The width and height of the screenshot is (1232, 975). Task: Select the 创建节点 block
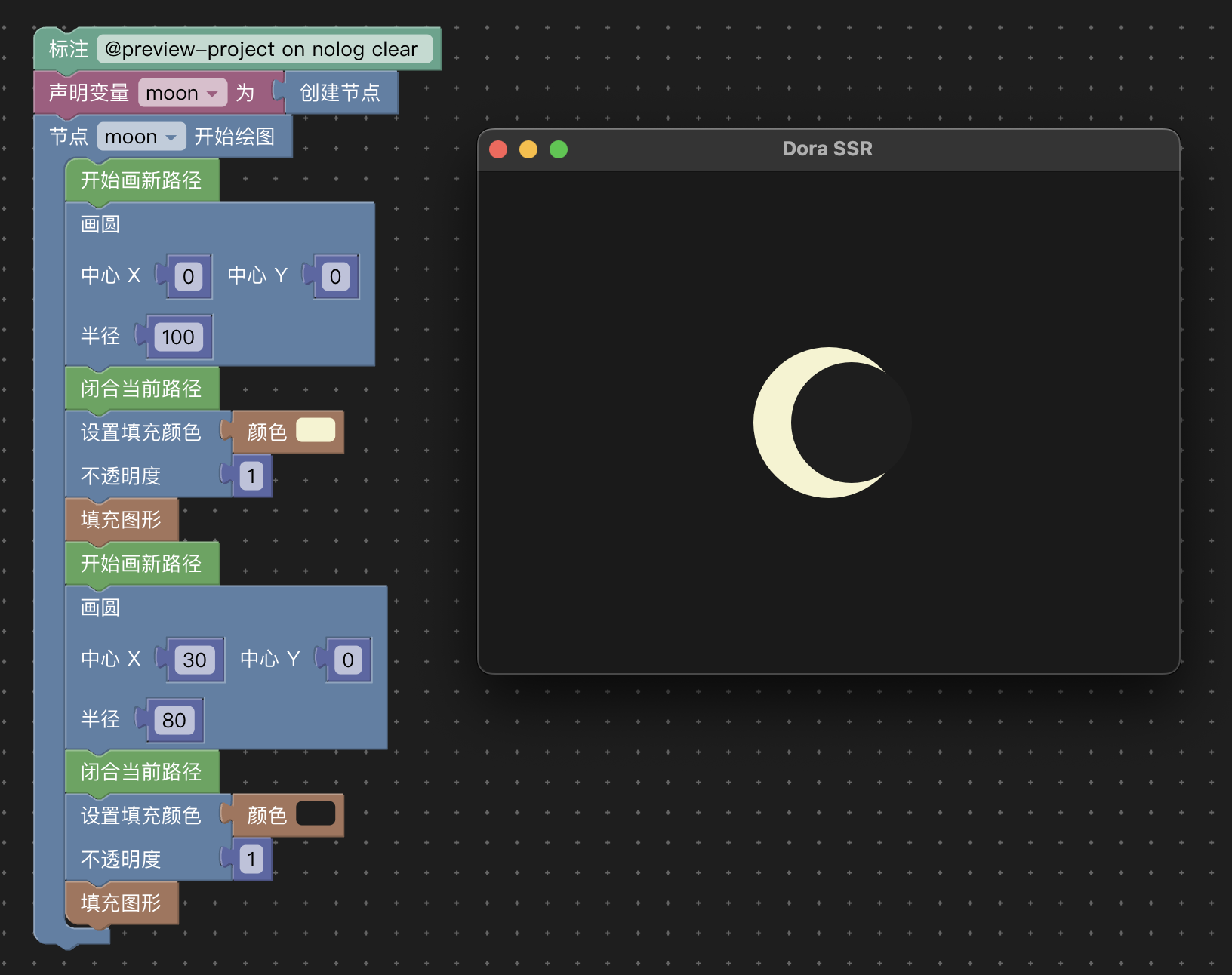click(x=340, y=93)
